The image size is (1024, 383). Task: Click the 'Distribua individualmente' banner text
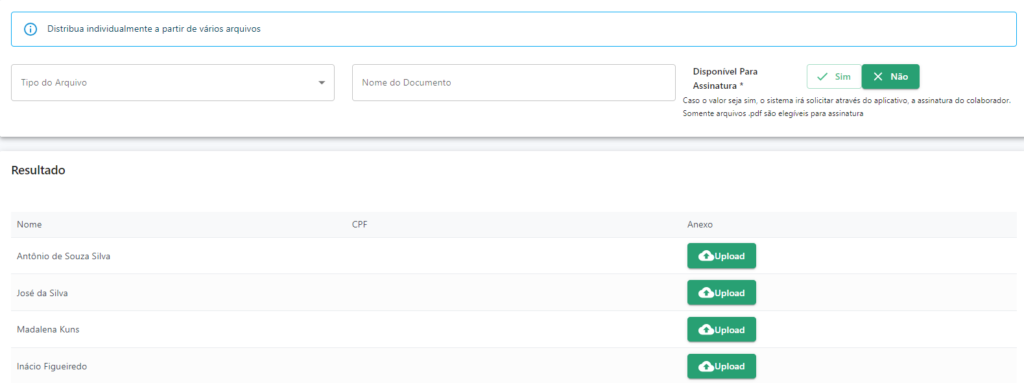pos(154,29)
